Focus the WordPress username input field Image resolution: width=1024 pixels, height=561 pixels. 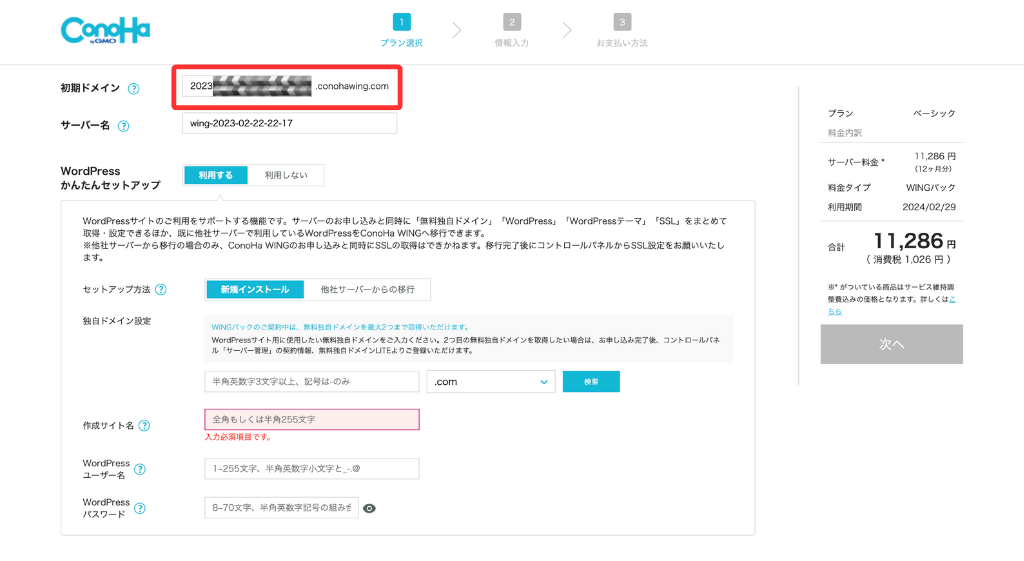312,468
